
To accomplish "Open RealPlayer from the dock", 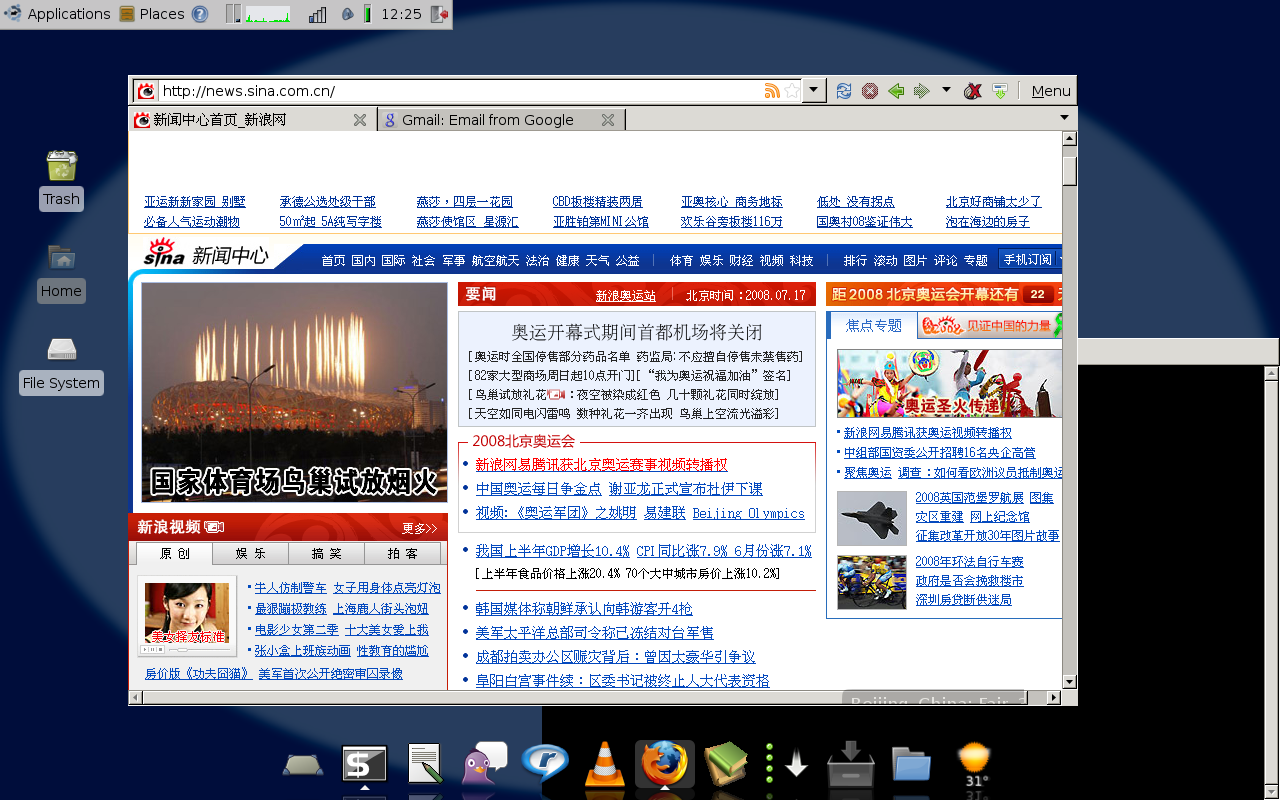I will pos(545,764).
